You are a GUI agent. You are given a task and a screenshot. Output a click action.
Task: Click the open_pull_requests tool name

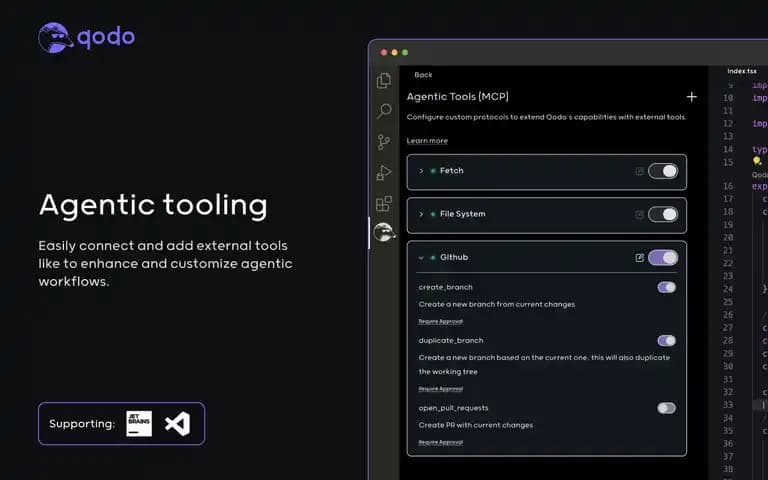[454, 408]
